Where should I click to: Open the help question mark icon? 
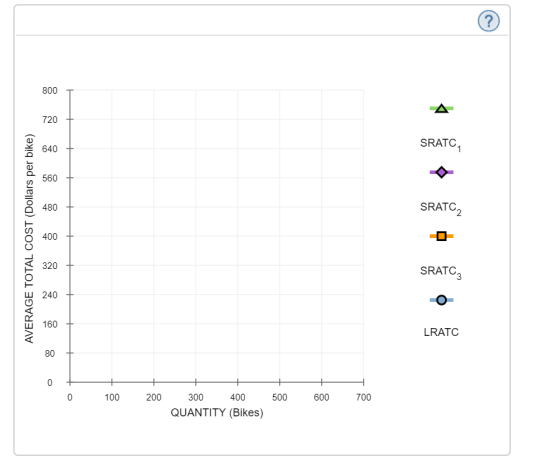[489, 21]
